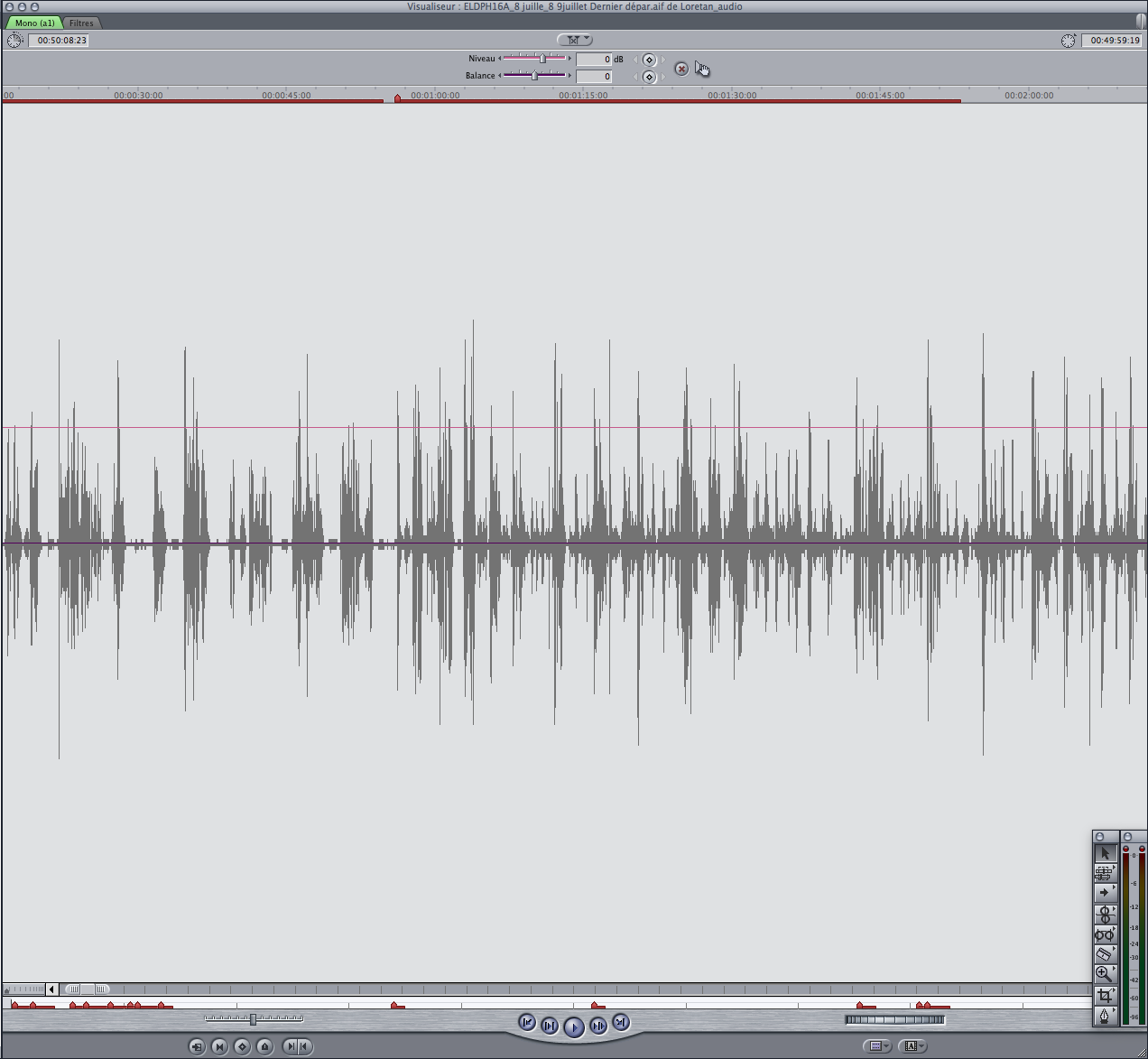Screen dimensions: 1148x1059
Task: Click the red reset button beside Niveau
Action: 681,69
